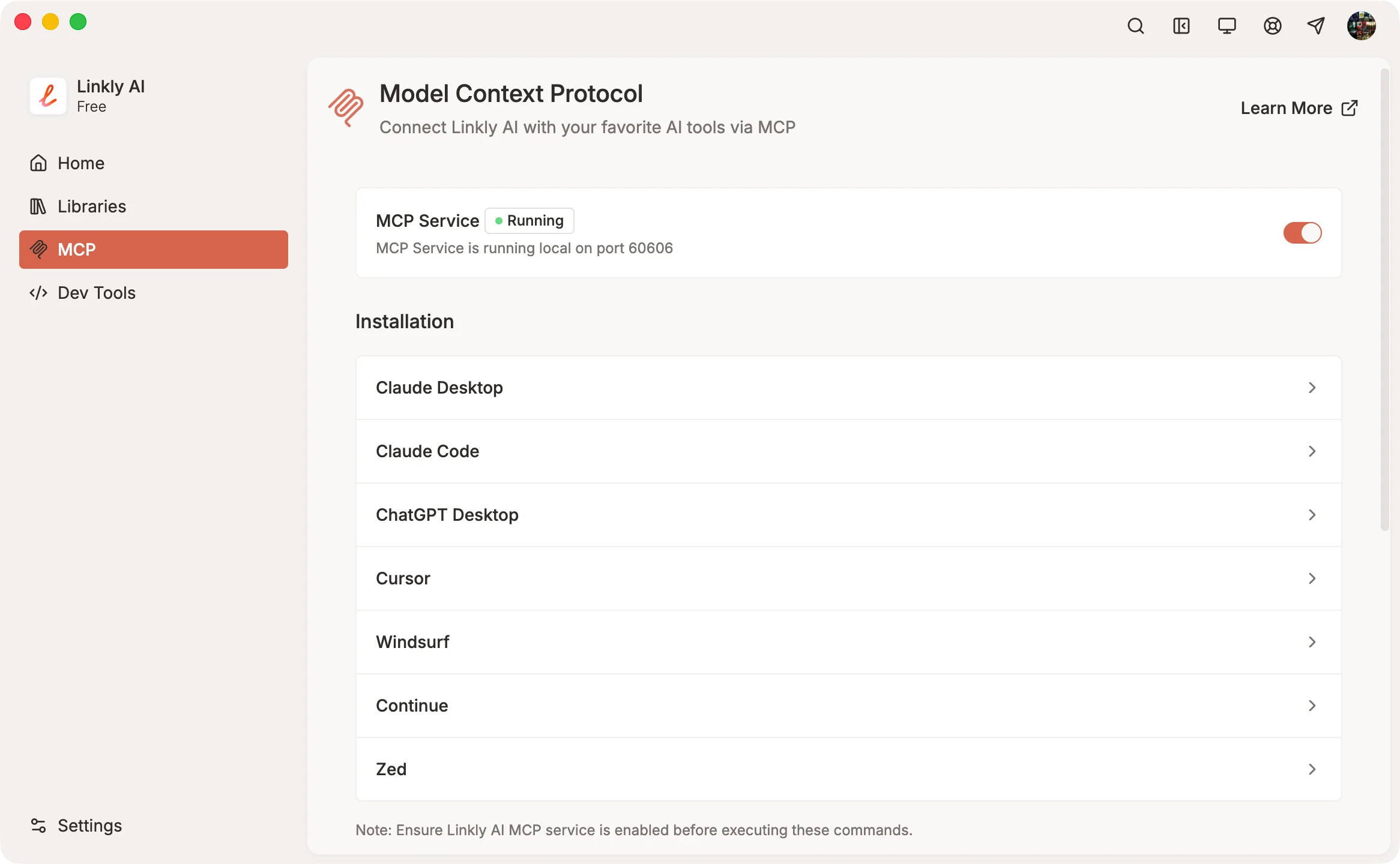
Task: Click the user profile avatar
Action: tap(1362, 26)
